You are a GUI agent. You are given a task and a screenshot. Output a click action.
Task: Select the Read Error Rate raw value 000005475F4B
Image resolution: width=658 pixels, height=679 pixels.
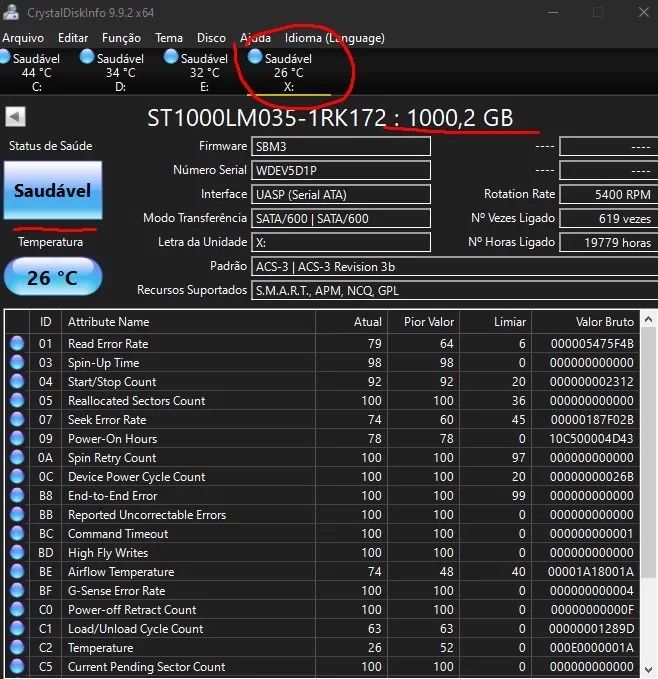(592, 343)
